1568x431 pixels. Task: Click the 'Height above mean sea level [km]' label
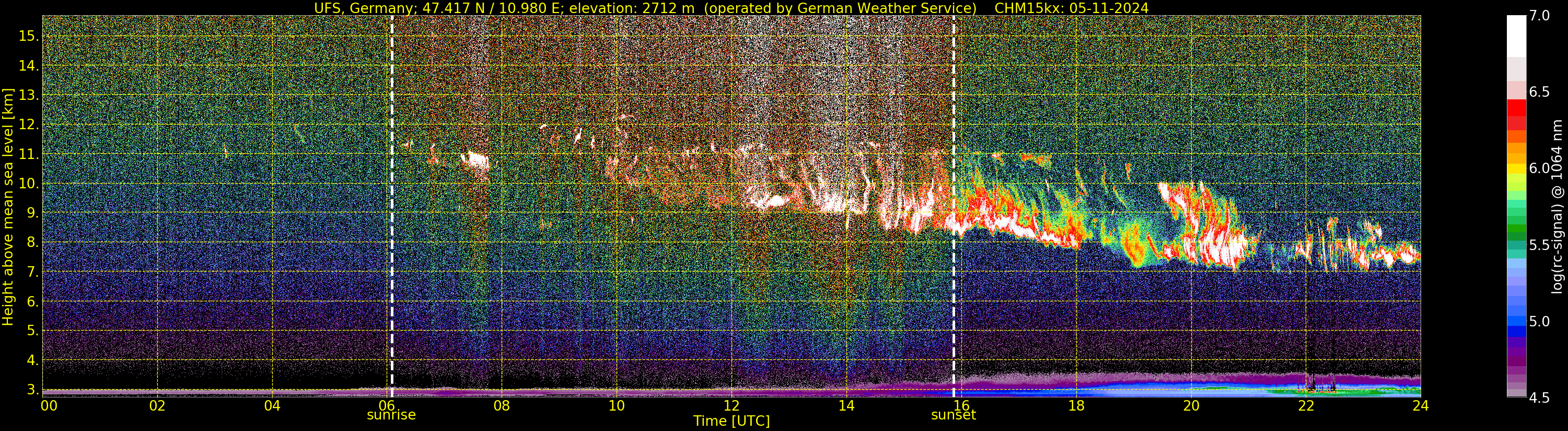click(x=8, y=207)
